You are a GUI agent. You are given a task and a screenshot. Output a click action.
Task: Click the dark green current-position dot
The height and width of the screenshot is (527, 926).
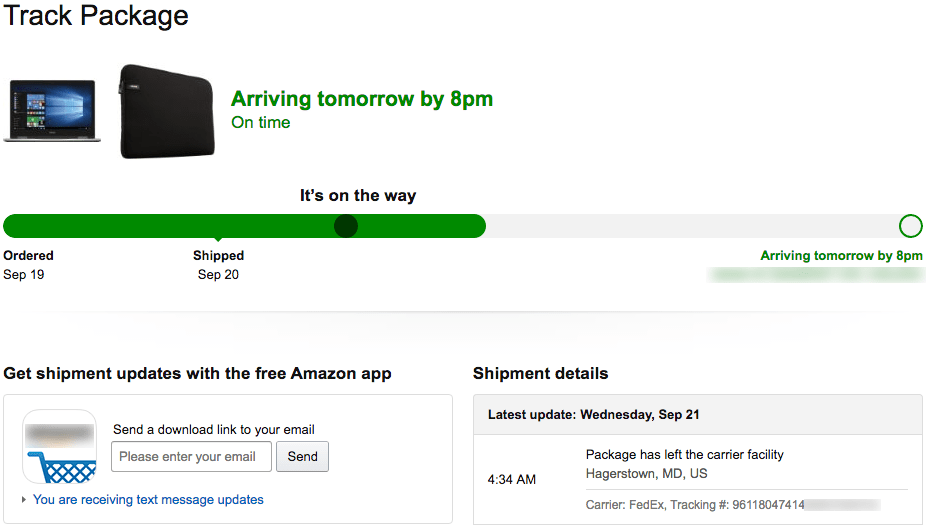click(345, 226)
